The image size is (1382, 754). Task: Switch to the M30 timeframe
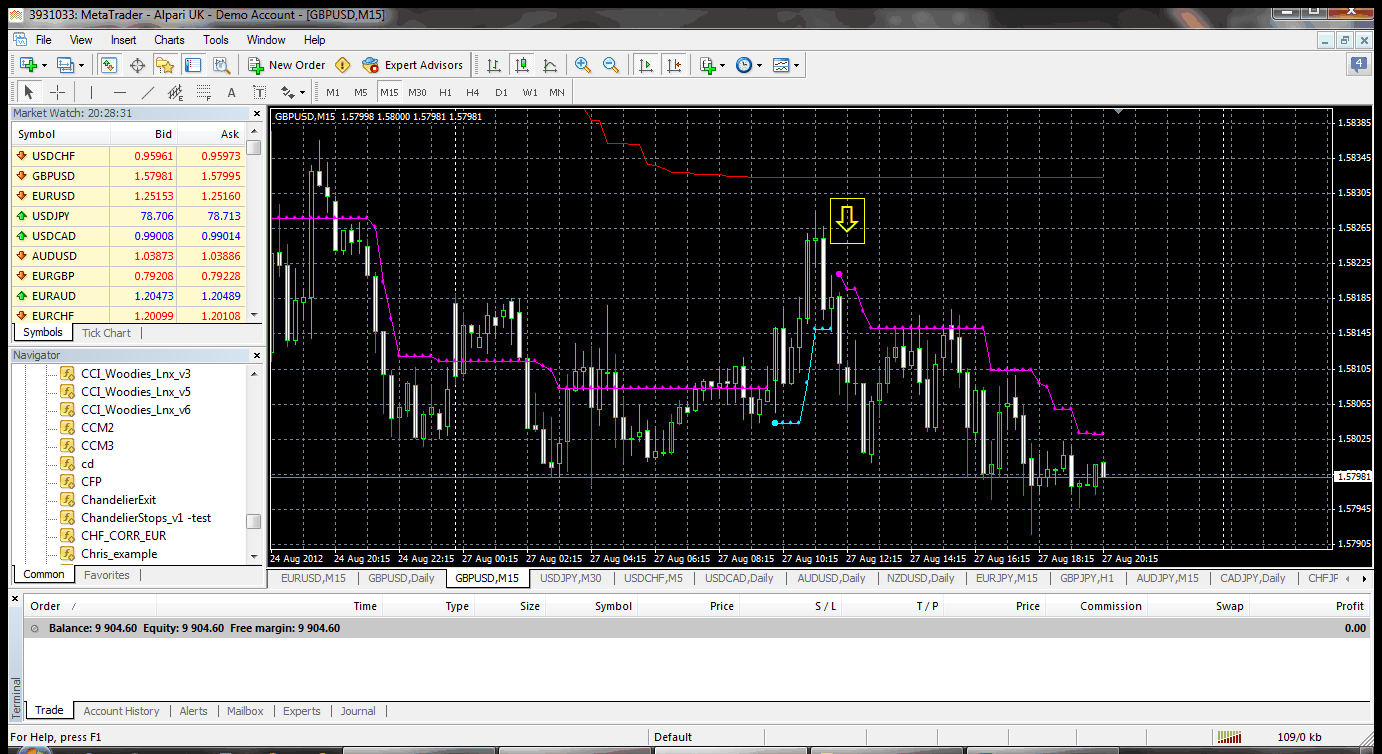417,92
